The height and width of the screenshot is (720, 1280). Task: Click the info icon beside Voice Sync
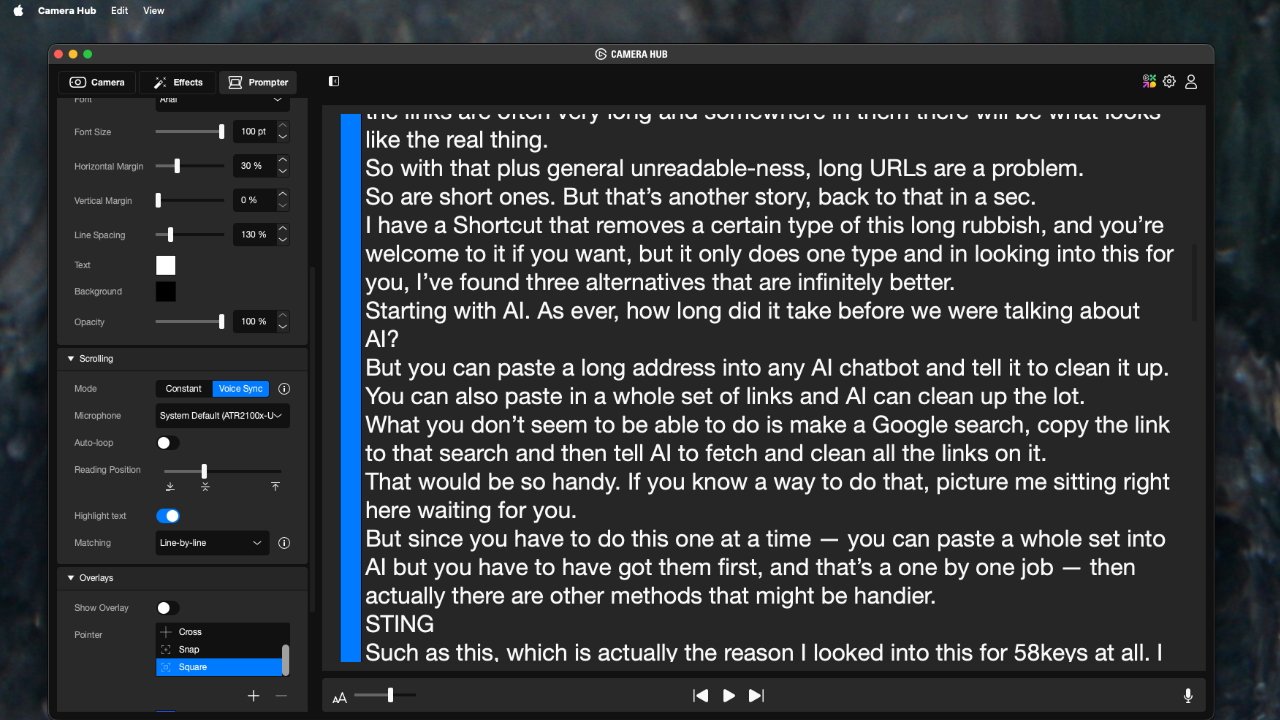(x=284, y=389)
